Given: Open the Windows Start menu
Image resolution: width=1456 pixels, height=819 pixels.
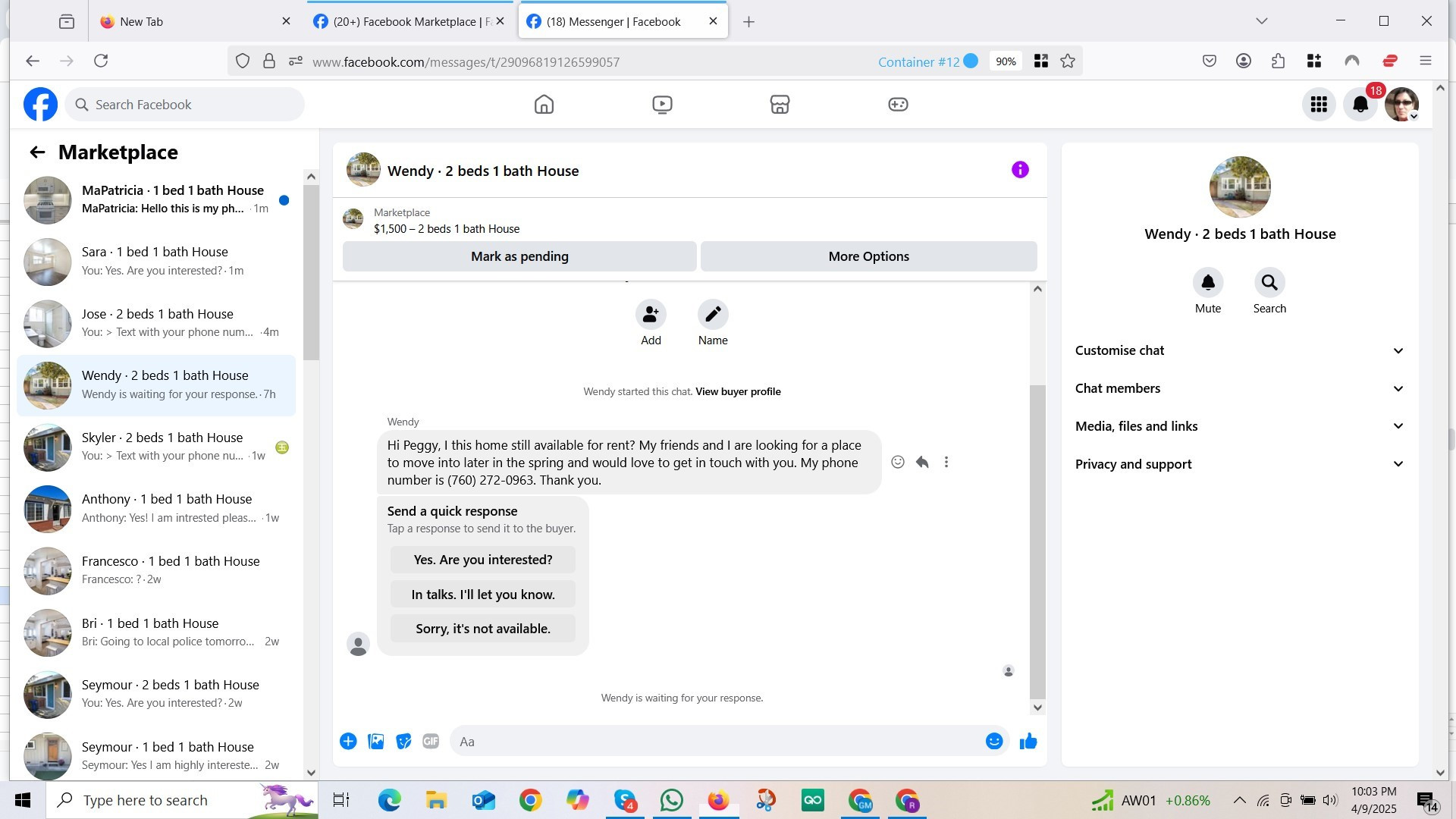Looking at the screenshot, I should [23, 800].
